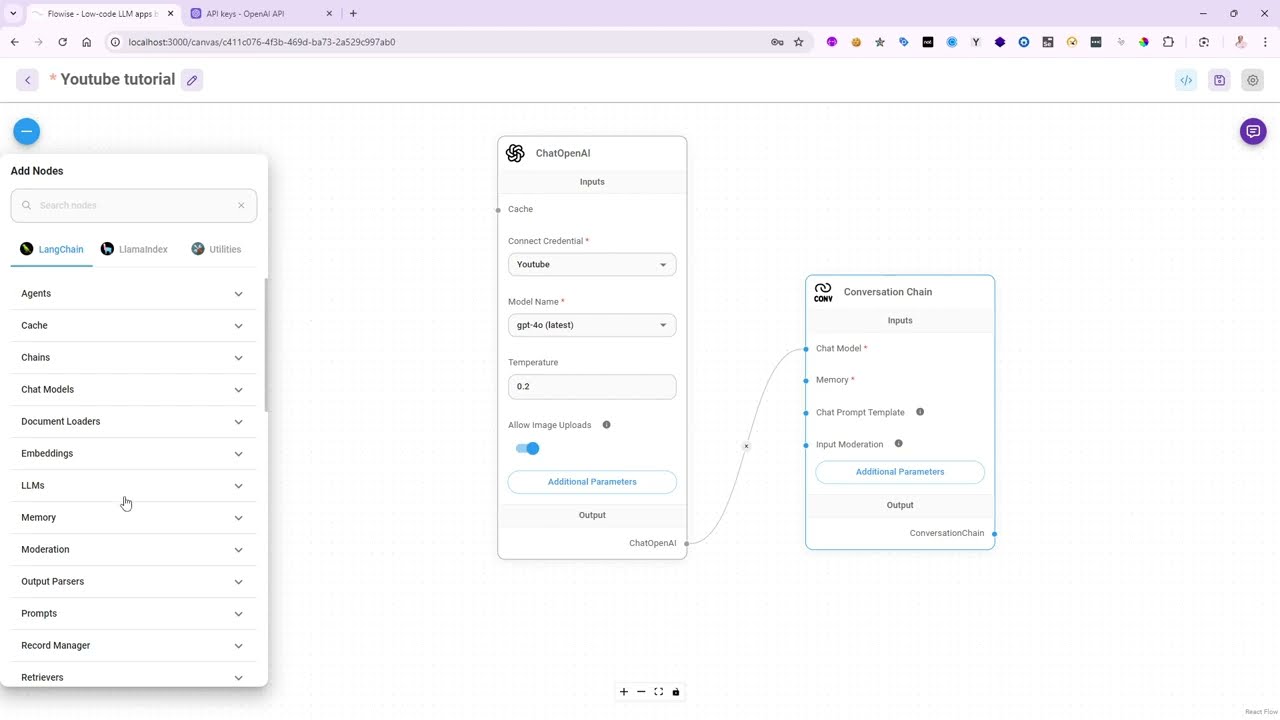Delete the edge between the two nodes
This screenshot has width=1280, height=720.
pos(746,446)
